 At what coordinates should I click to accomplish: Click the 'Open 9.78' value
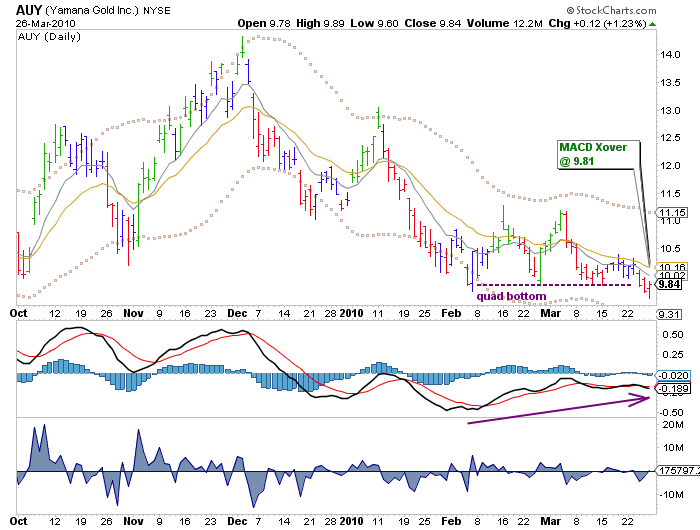tap(264, 23)
